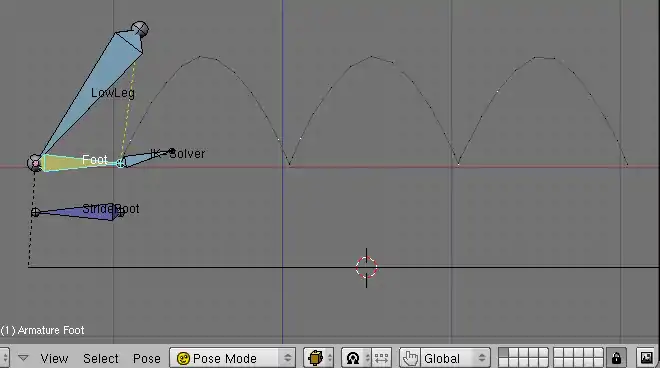Collapse header menus with triangle
The width and height of the screenshot is (660, 368).
[23, 358]
